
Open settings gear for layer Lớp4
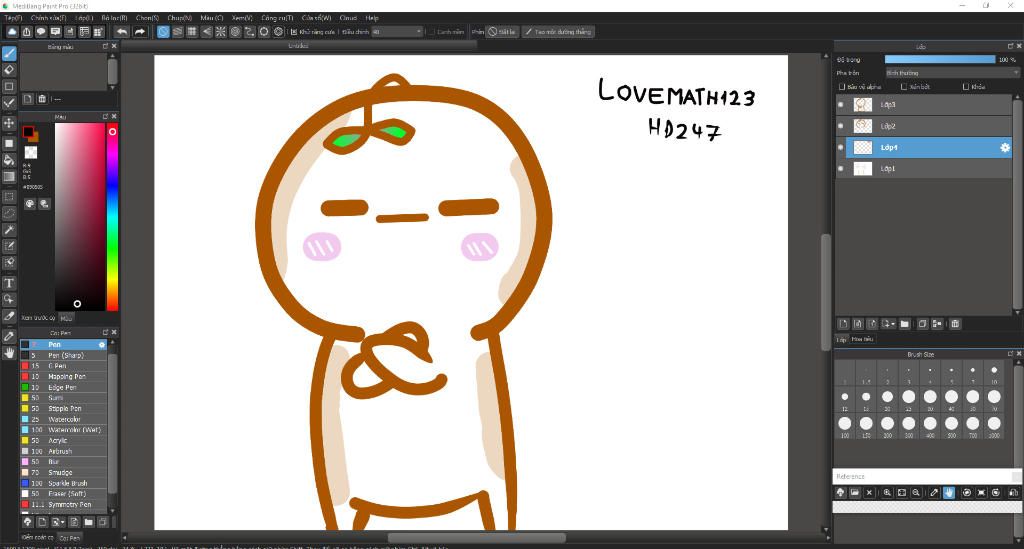click(x=1005, y=148)
